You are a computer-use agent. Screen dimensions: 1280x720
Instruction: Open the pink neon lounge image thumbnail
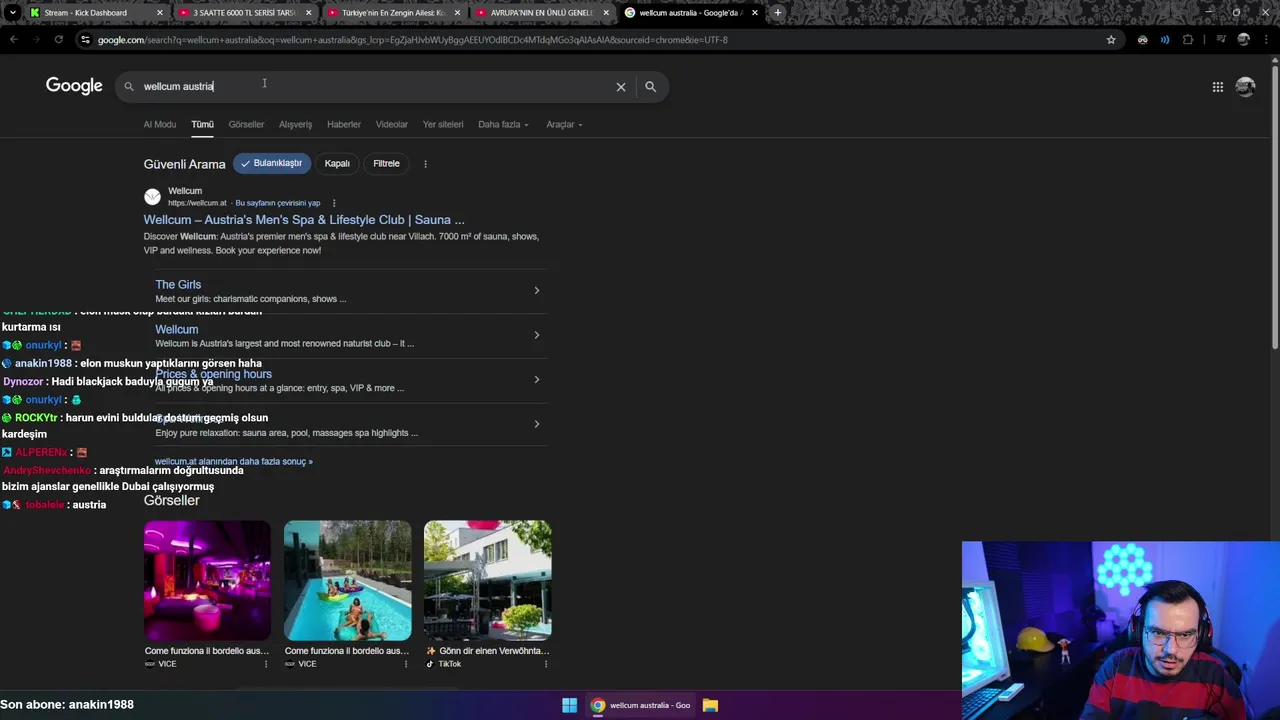coord(207,580)
